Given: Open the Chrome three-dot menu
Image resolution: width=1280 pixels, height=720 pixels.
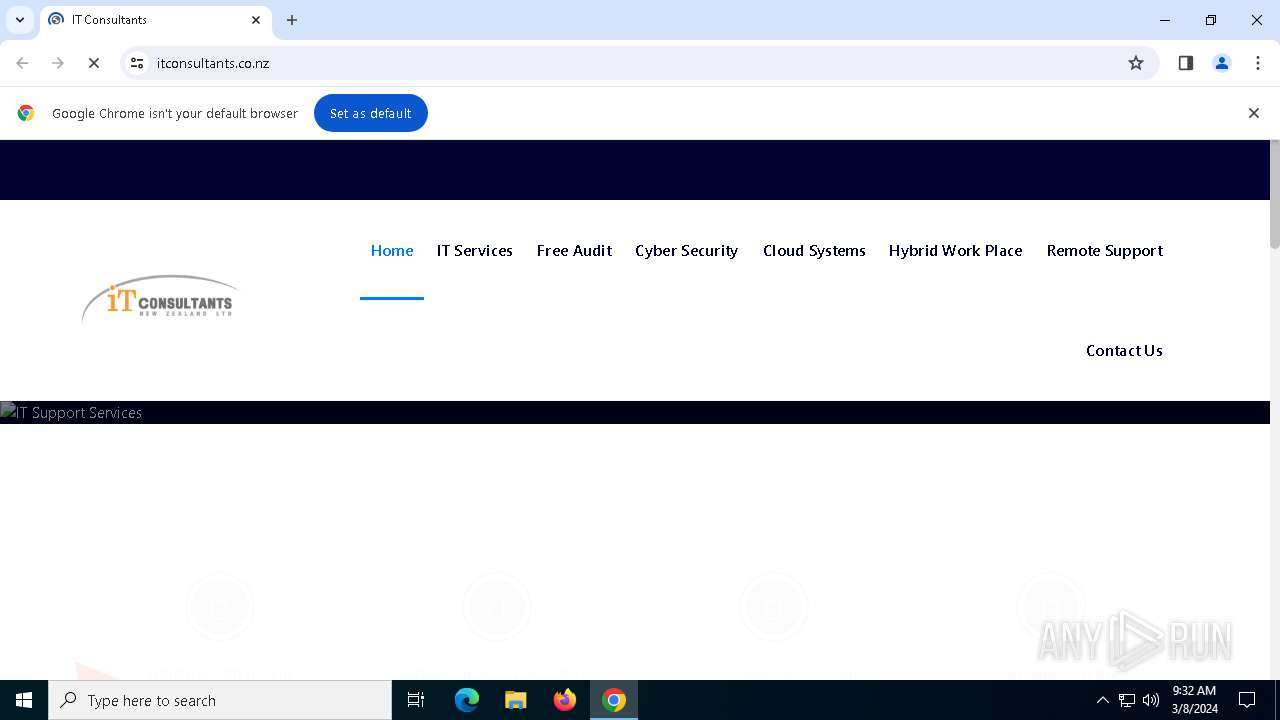Looking at the screenshot, I should (1258, 63).
